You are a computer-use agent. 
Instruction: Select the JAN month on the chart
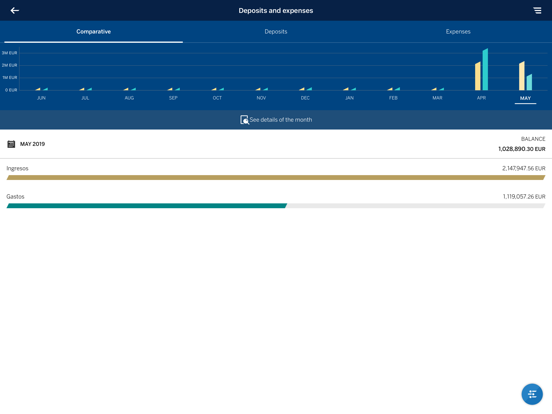point(349,98)
